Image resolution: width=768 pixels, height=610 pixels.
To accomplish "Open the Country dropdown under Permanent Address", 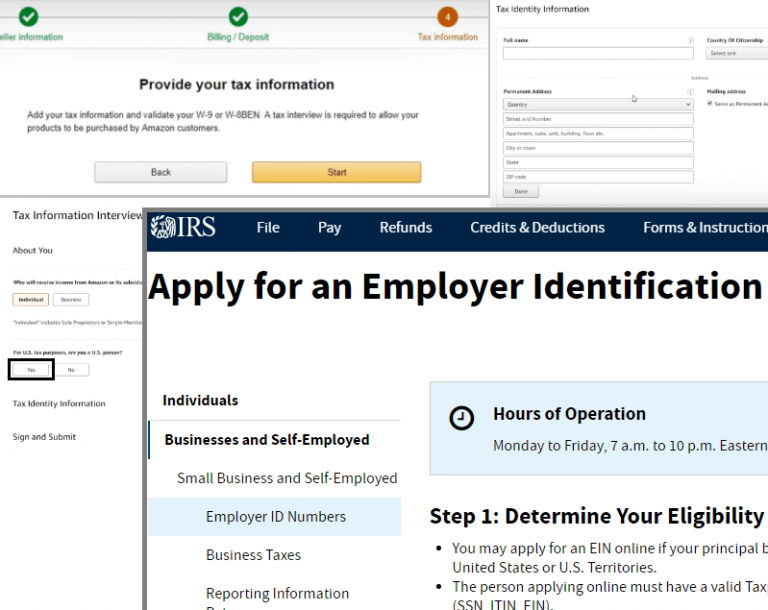I will [598, 104].
